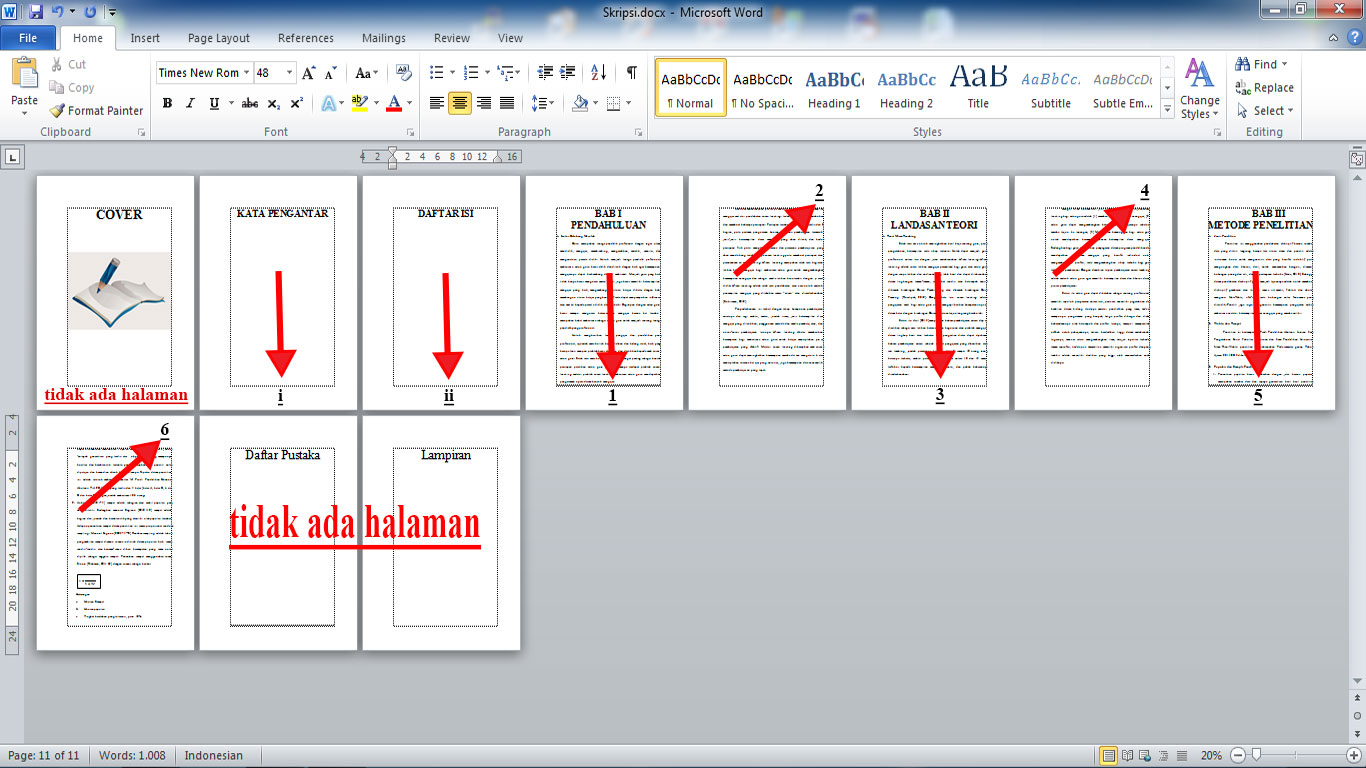
Task: Apply the Title style
Action: (x=978, y=88)
